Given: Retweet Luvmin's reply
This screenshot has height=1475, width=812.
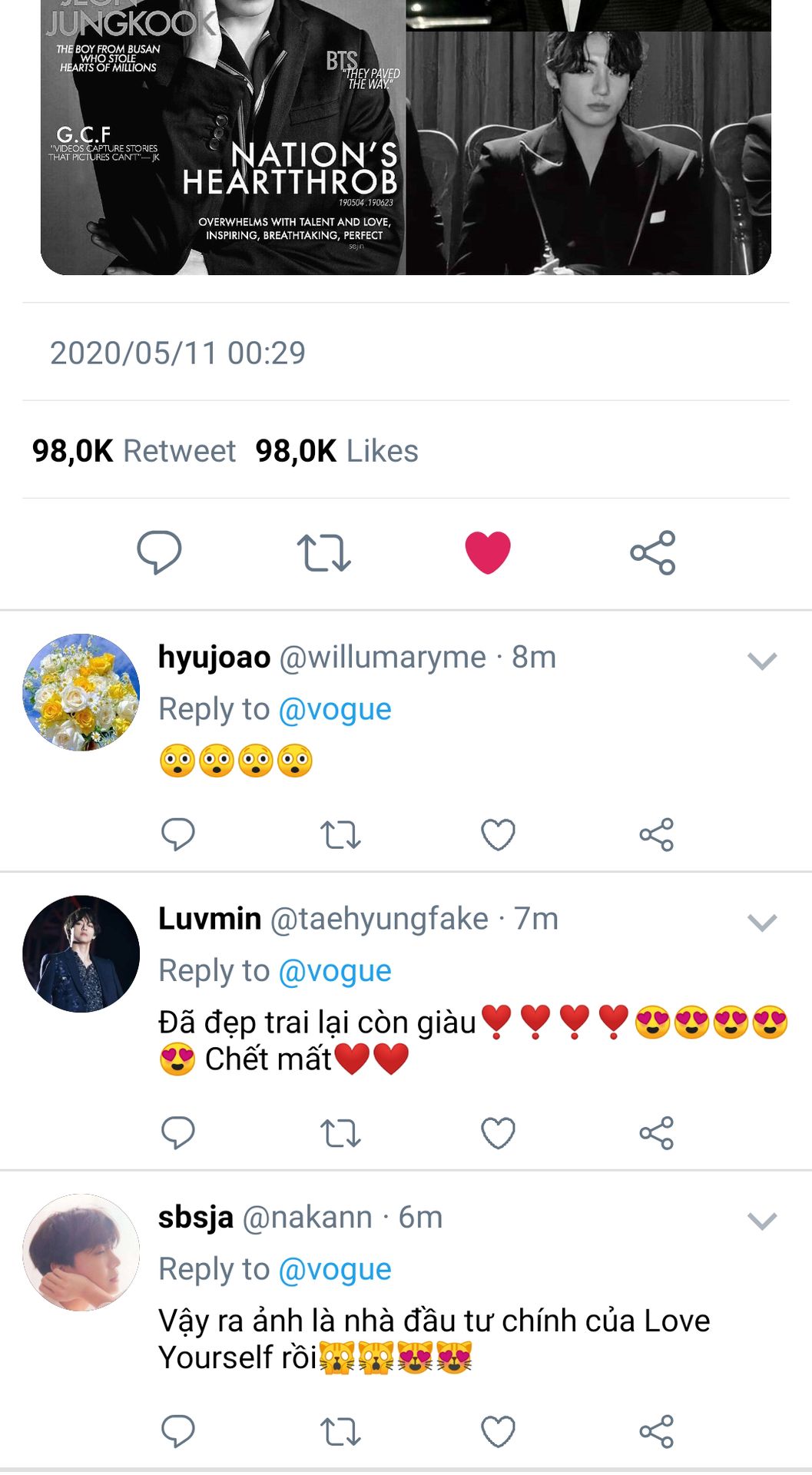Looking at the screenshot, I should [x=340, y=1133].
